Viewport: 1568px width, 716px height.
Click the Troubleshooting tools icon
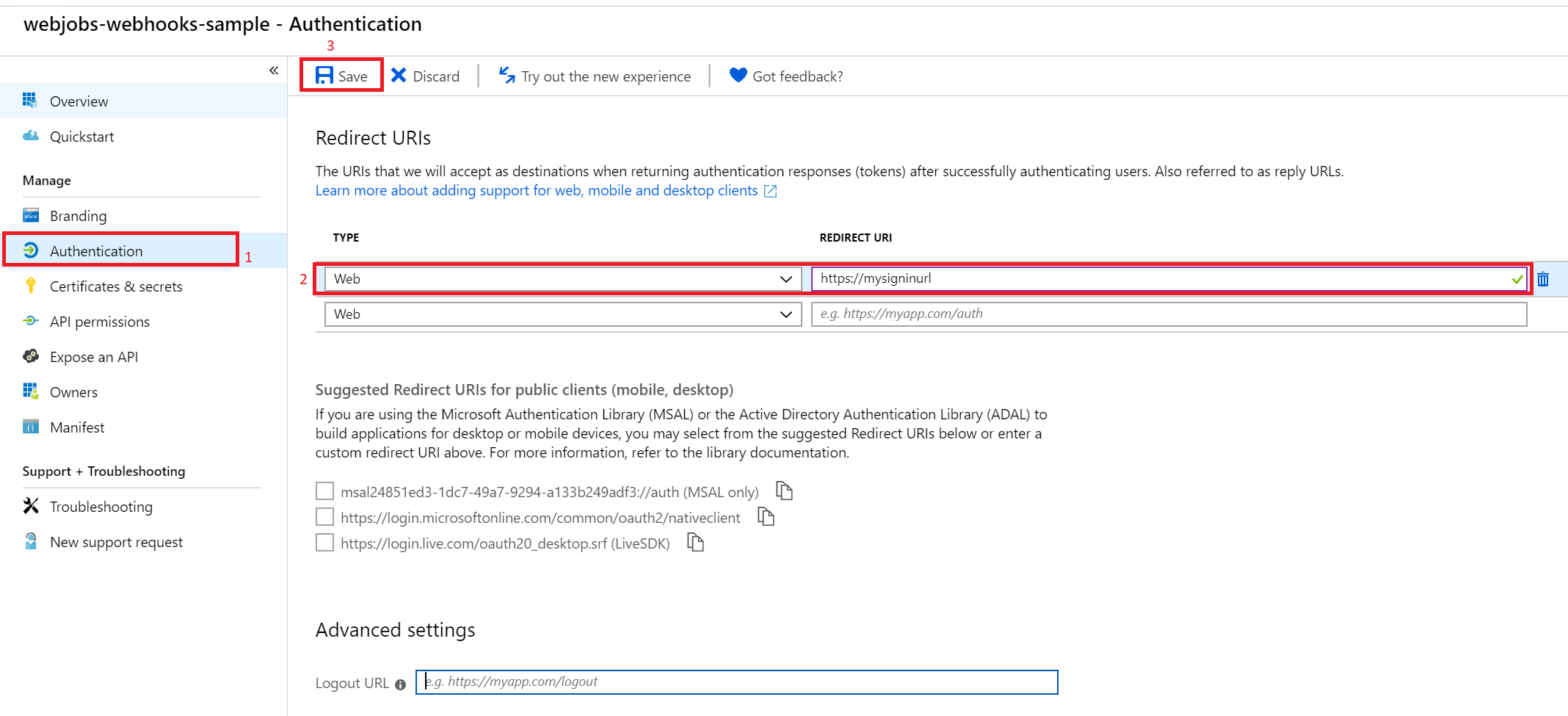[x=30, y=506]
